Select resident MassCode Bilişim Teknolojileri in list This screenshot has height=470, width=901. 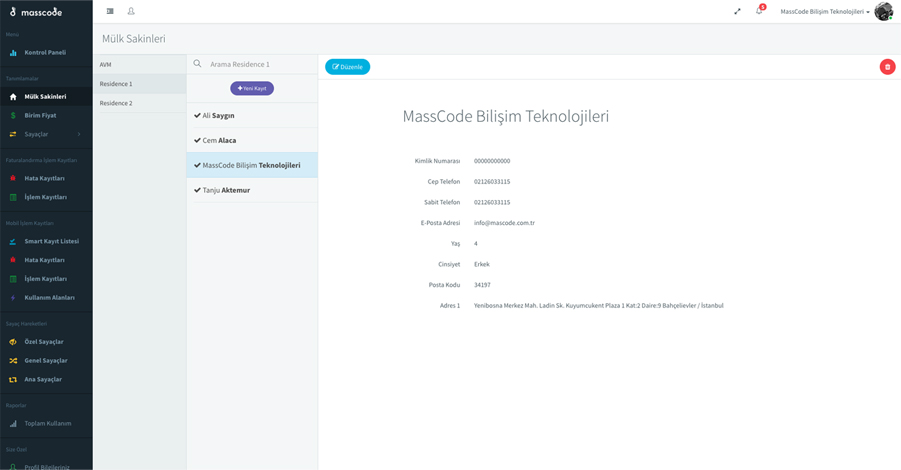point(252,165)
